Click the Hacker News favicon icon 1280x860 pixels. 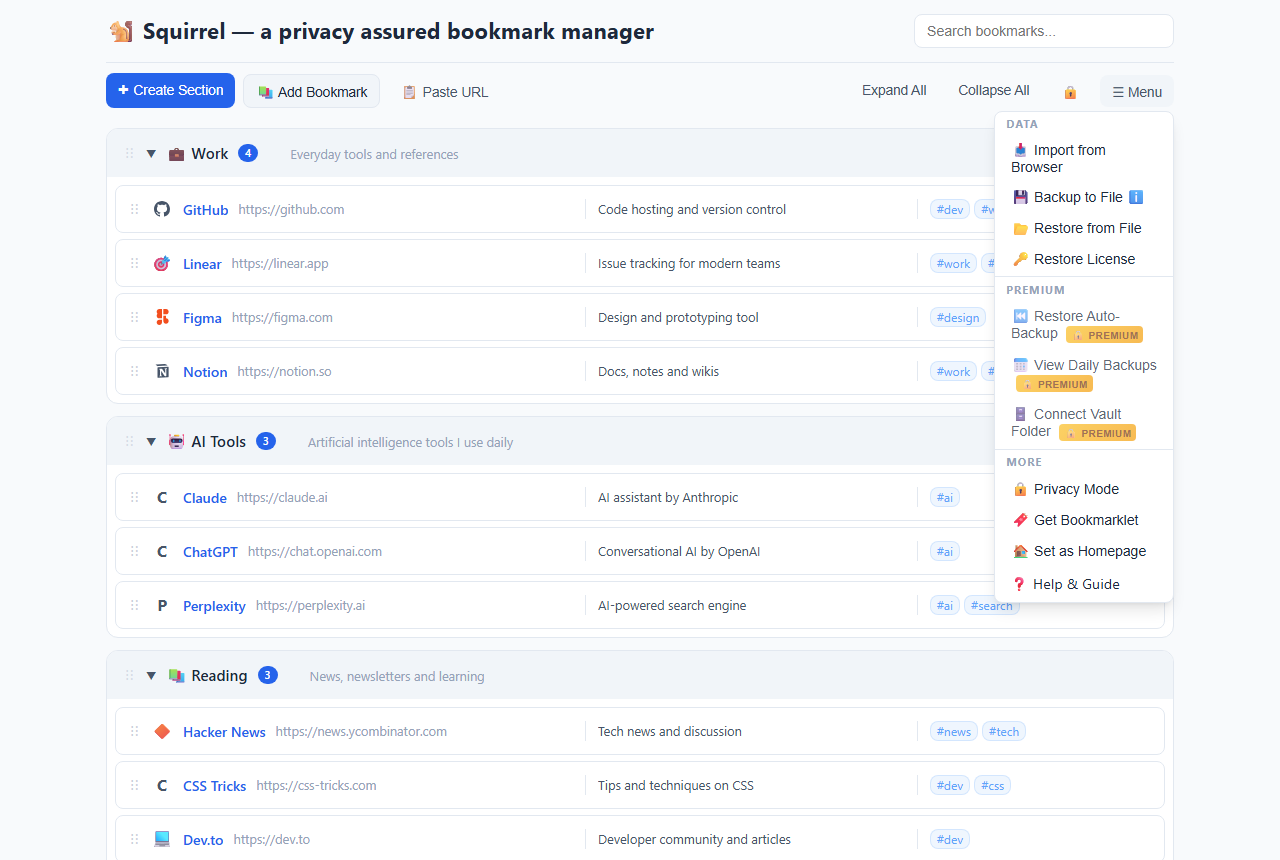tap(162, 731)
